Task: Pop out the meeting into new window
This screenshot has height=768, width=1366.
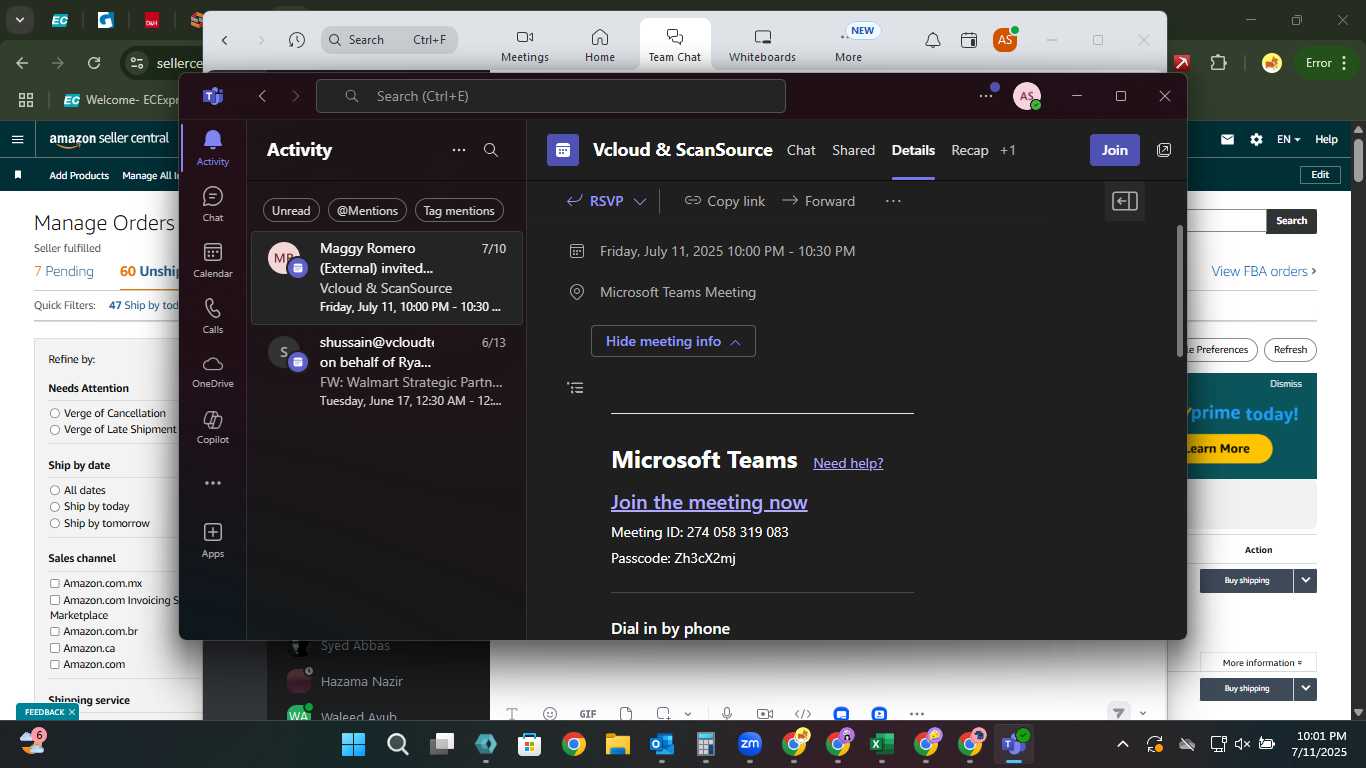Action: (1164, 150)
